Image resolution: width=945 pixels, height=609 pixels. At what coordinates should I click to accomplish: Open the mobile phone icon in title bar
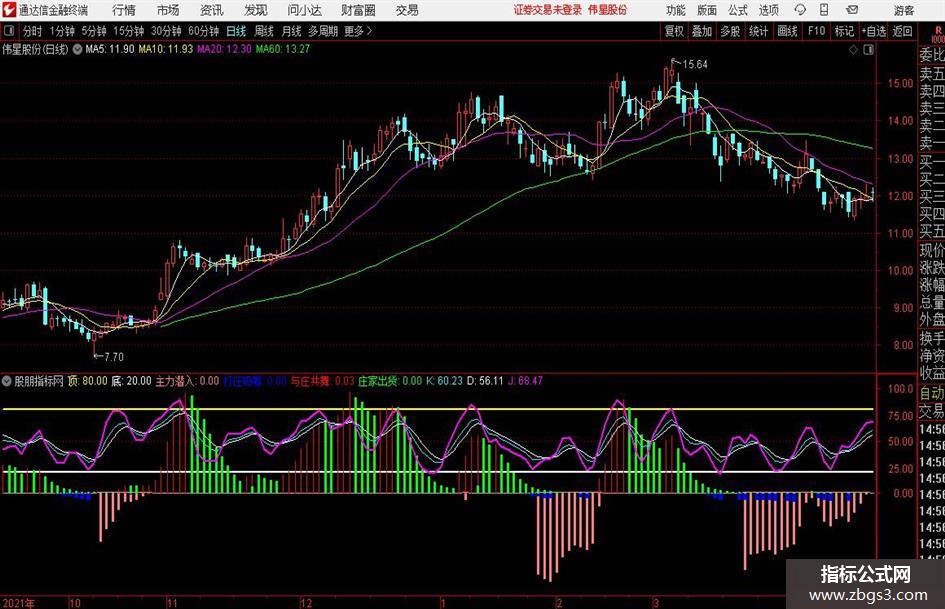[x=824, y=10]
